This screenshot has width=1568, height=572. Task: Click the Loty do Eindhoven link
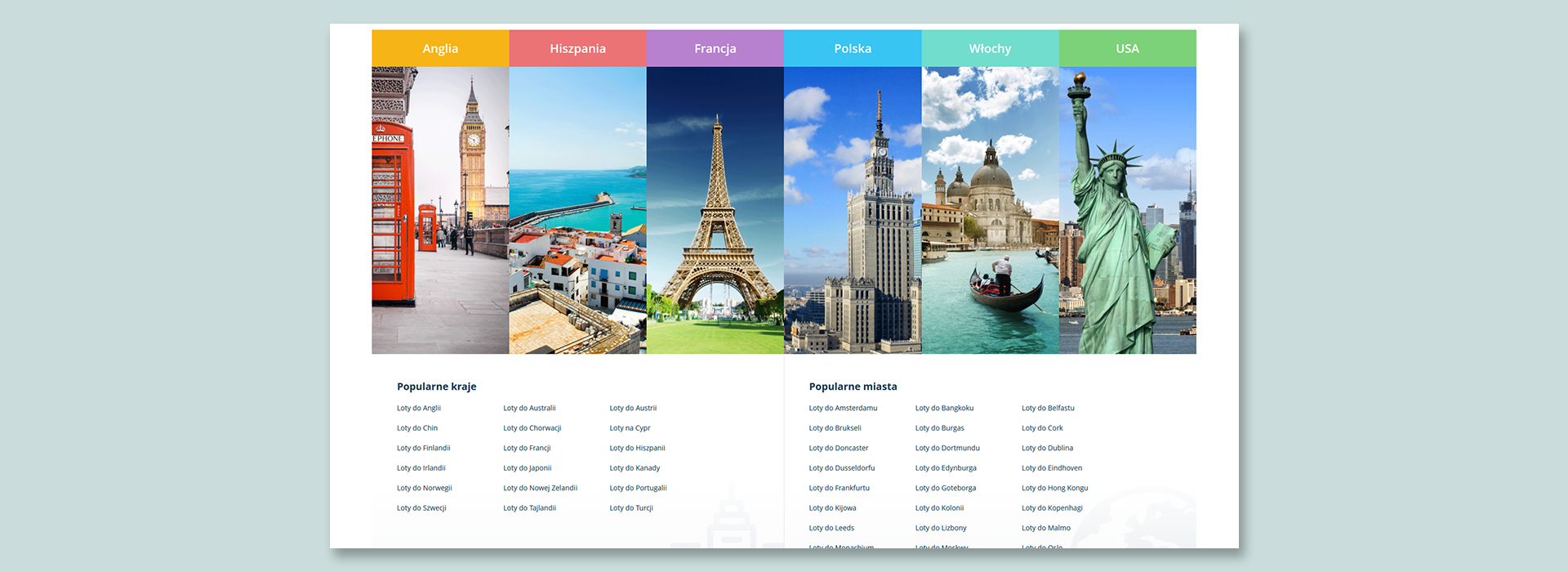(x=1052, y=468)
